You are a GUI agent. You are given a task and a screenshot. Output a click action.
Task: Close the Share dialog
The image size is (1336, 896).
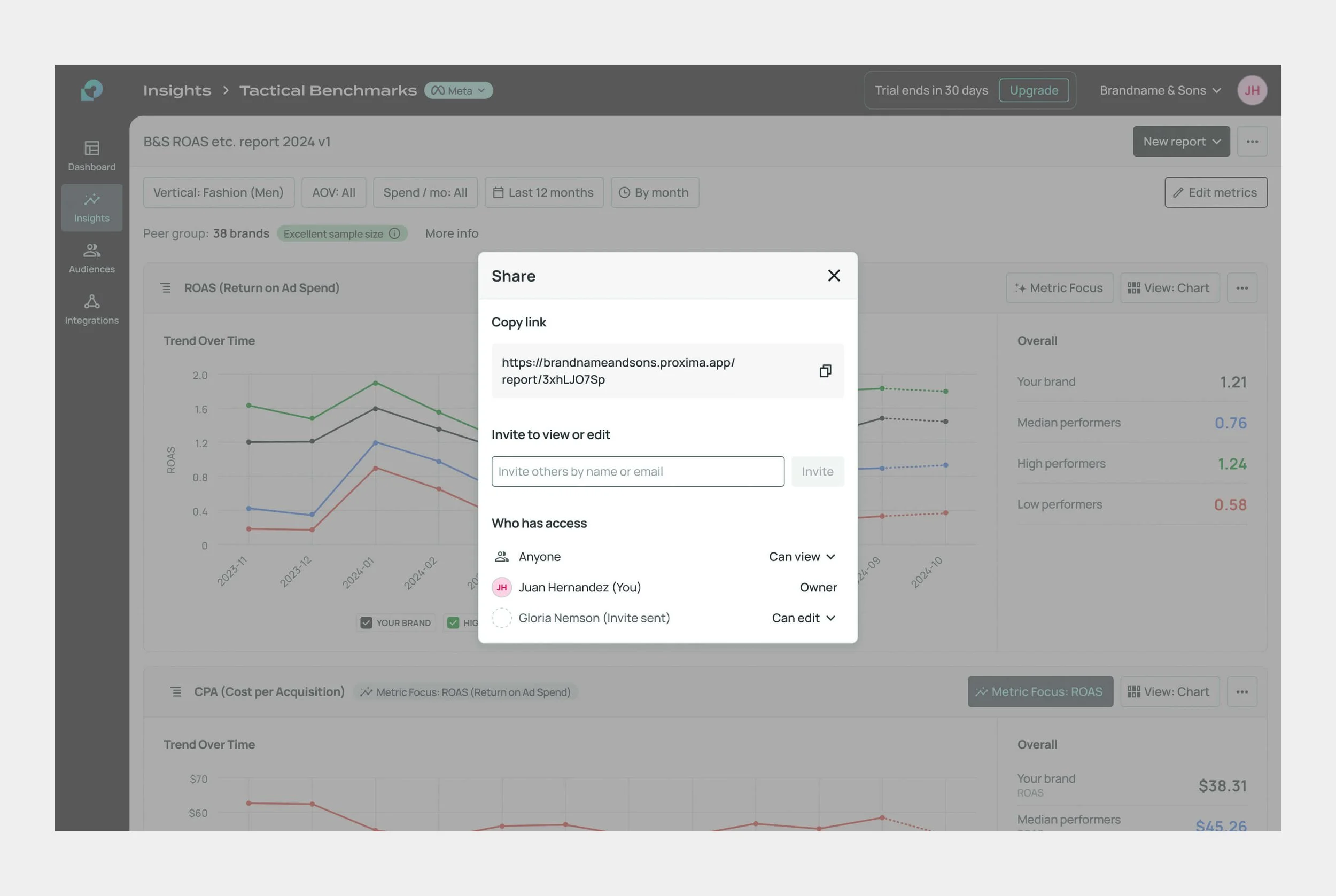click(x=834, y=276)
